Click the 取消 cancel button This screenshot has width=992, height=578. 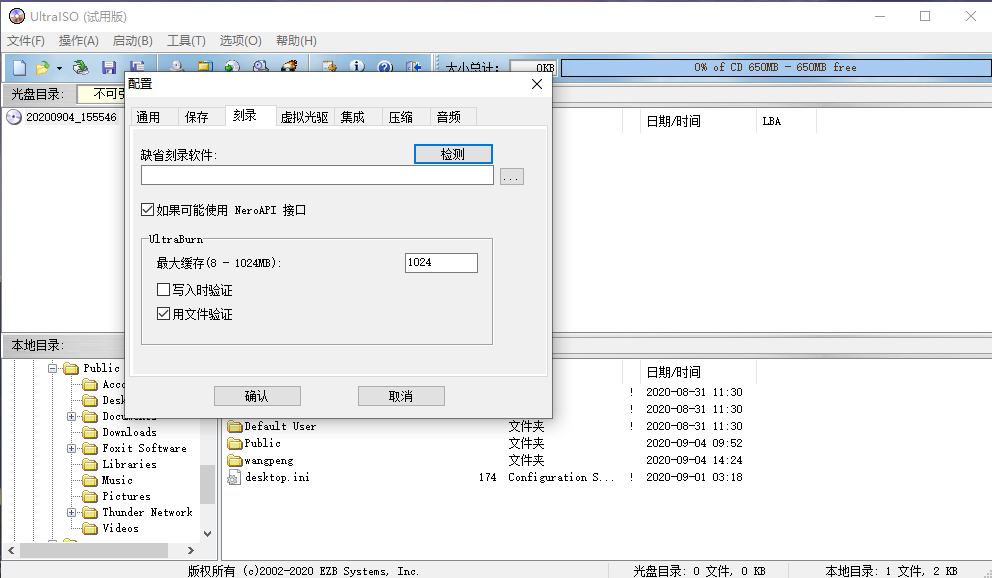pos(401,397)
